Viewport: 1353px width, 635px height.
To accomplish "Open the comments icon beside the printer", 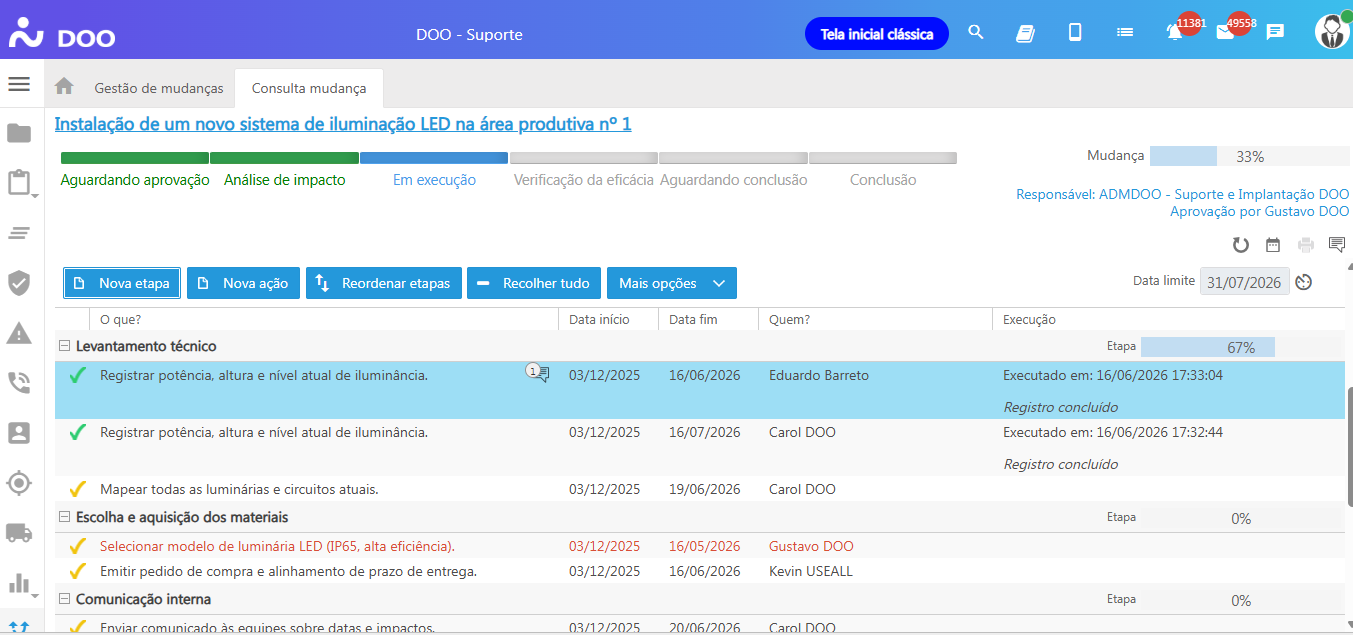I will [x=1337, y=245].
